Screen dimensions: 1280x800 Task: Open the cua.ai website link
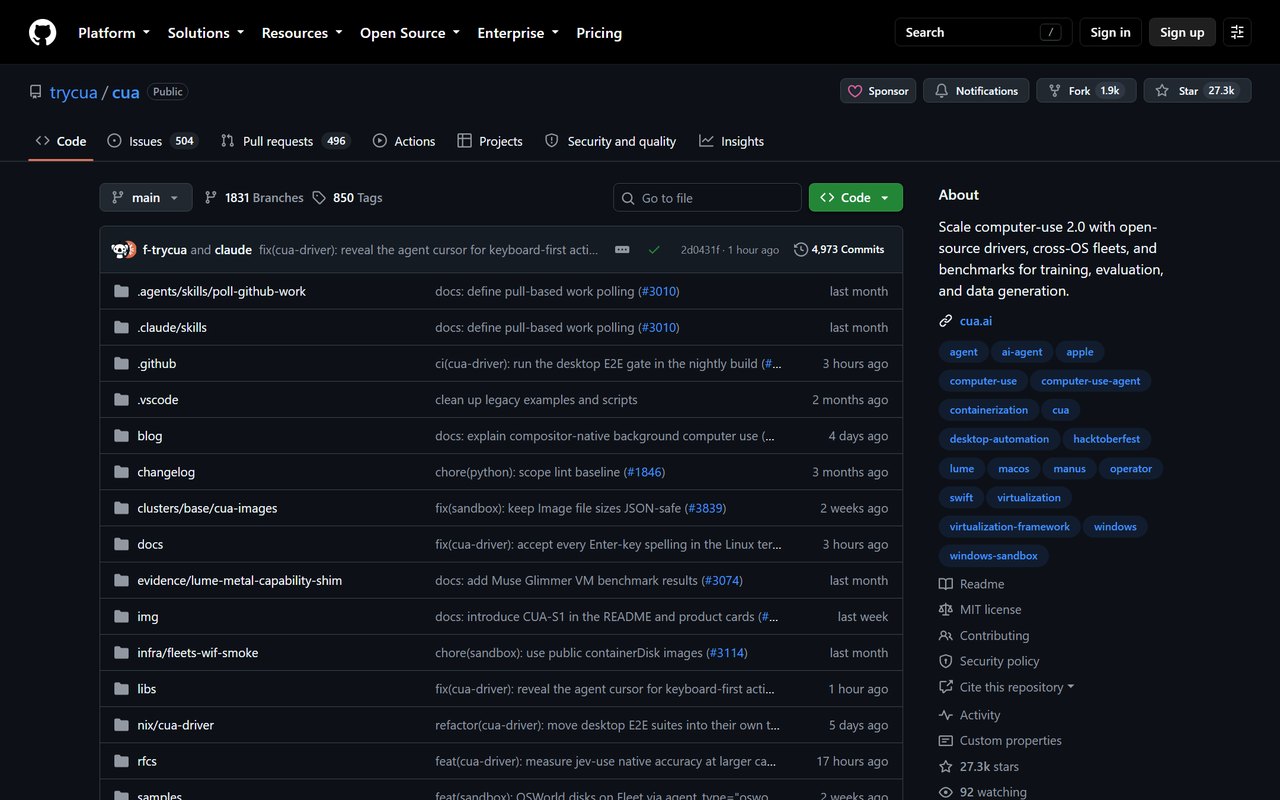[x=976, y=321]
